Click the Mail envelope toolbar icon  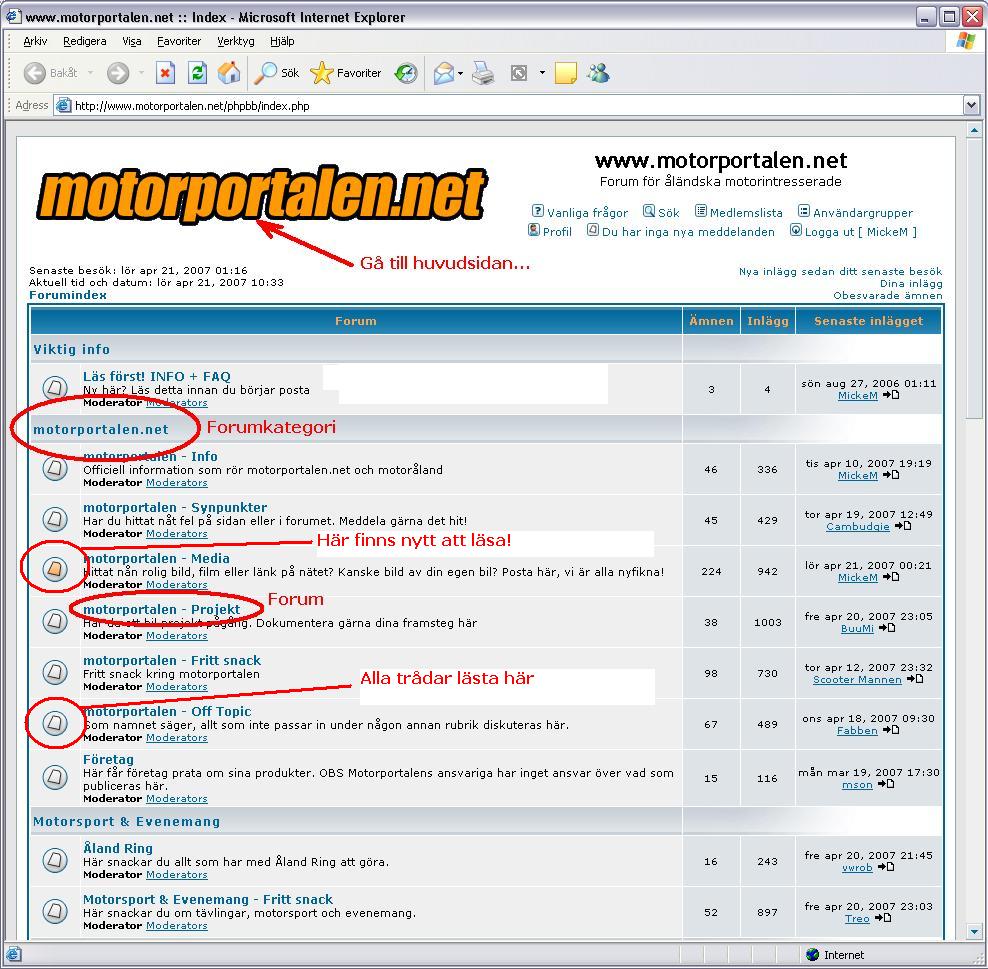pyautogui.click(x=444, y=73)
